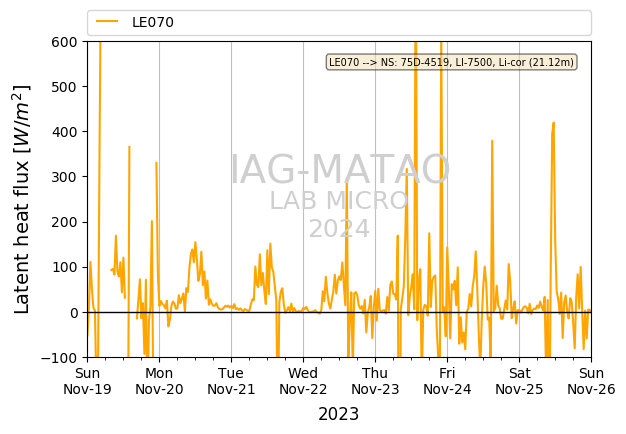626x434 pixels.
Task: Click the LE070 sensor info annotation box
Action: tap(452, 62)
